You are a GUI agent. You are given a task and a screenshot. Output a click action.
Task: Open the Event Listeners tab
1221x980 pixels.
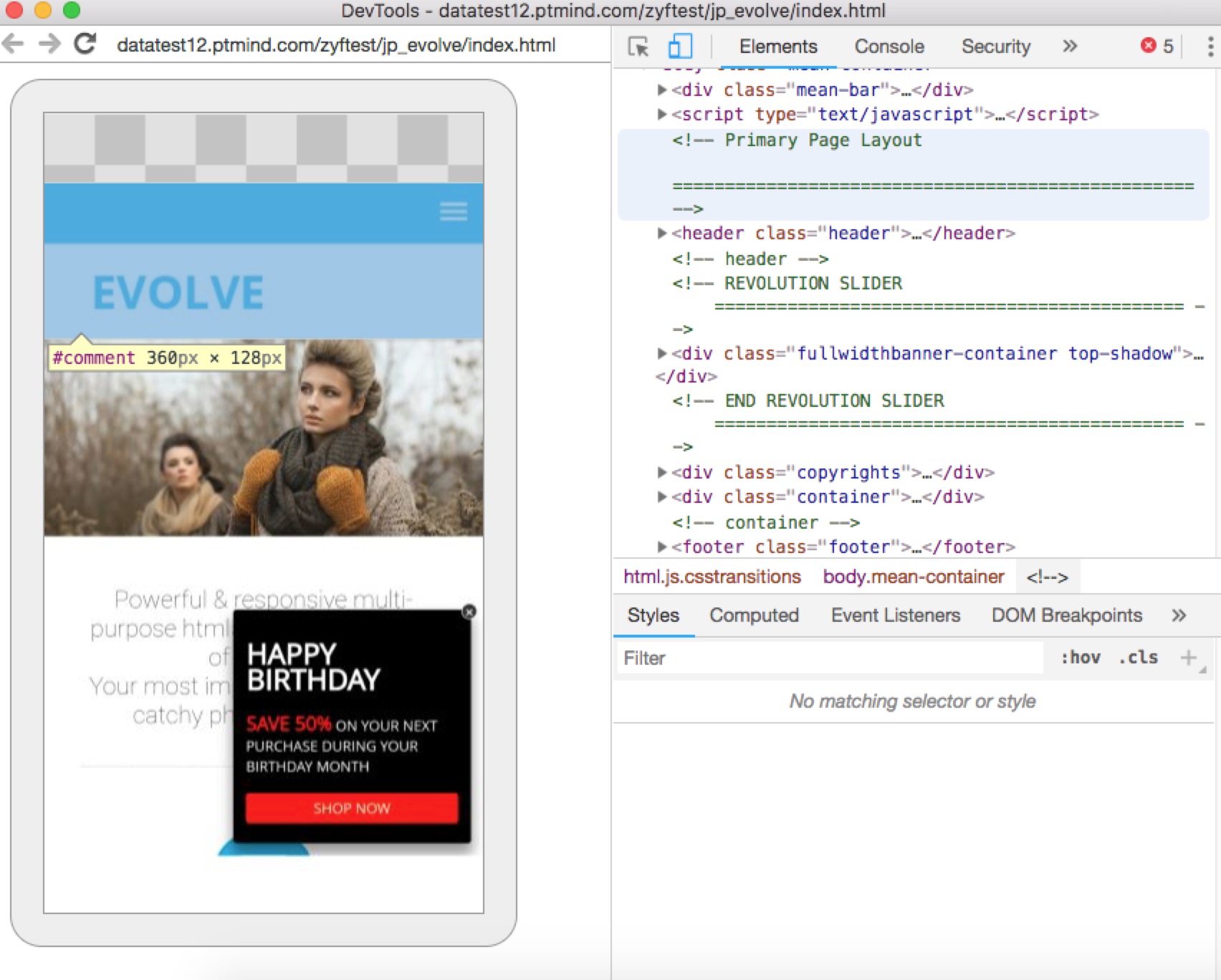(896, 615)
